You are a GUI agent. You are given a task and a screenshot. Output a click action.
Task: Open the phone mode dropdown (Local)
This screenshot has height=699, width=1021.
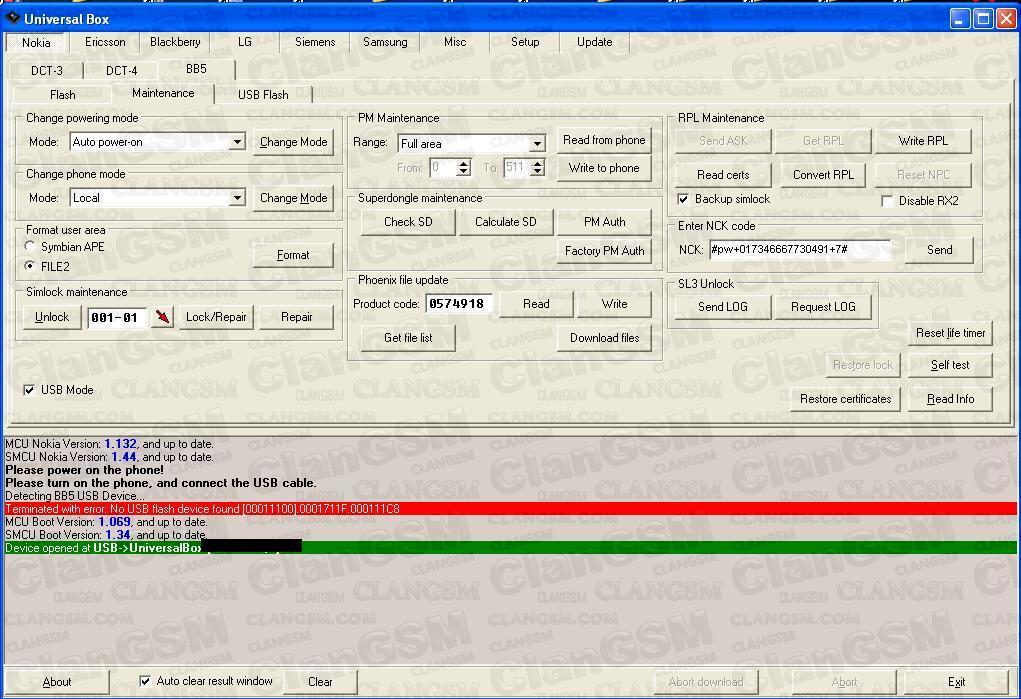[x=238, y=198]
